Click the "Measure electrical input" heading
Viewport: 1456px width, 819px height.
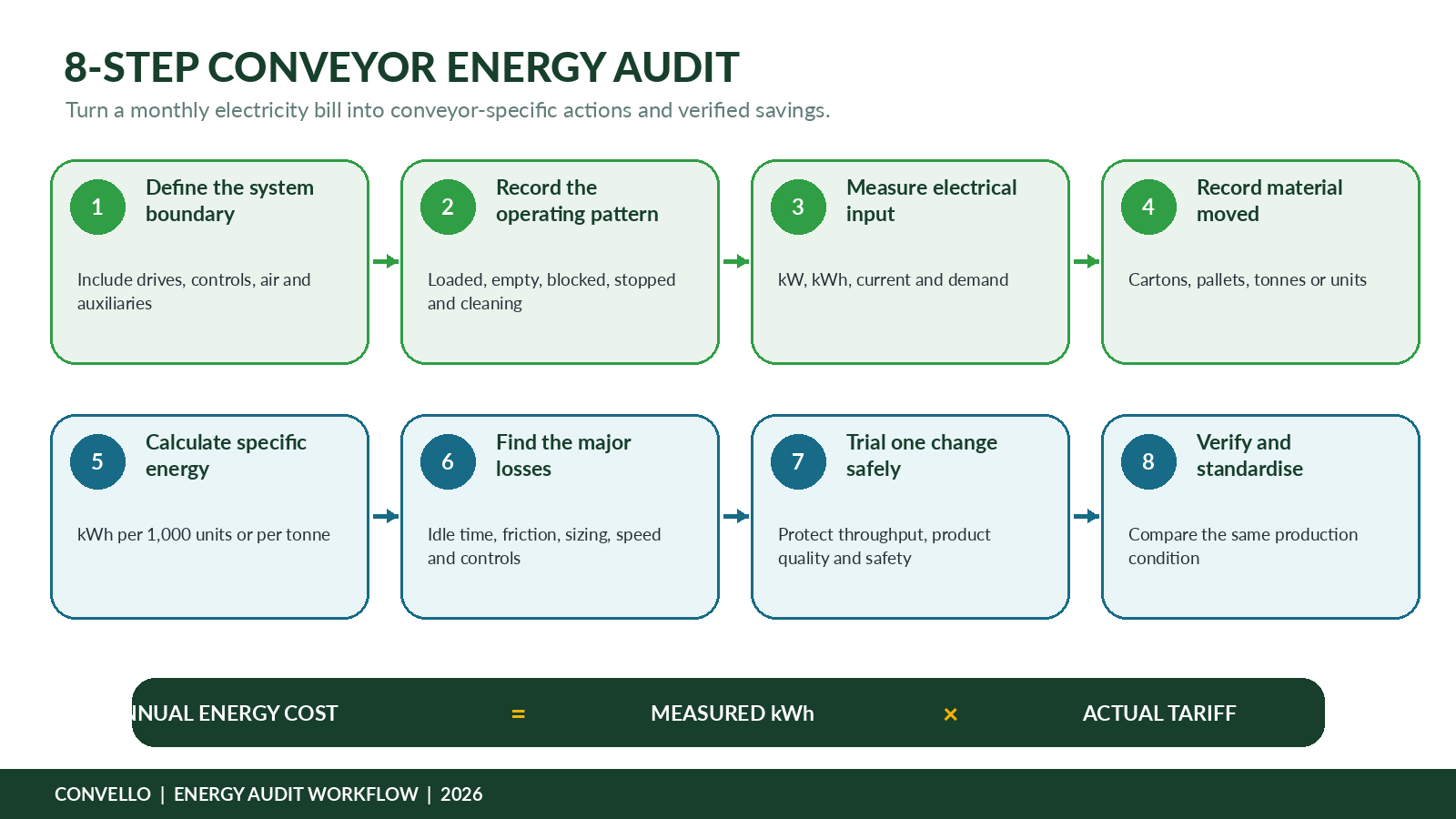(x=932, y=200)
